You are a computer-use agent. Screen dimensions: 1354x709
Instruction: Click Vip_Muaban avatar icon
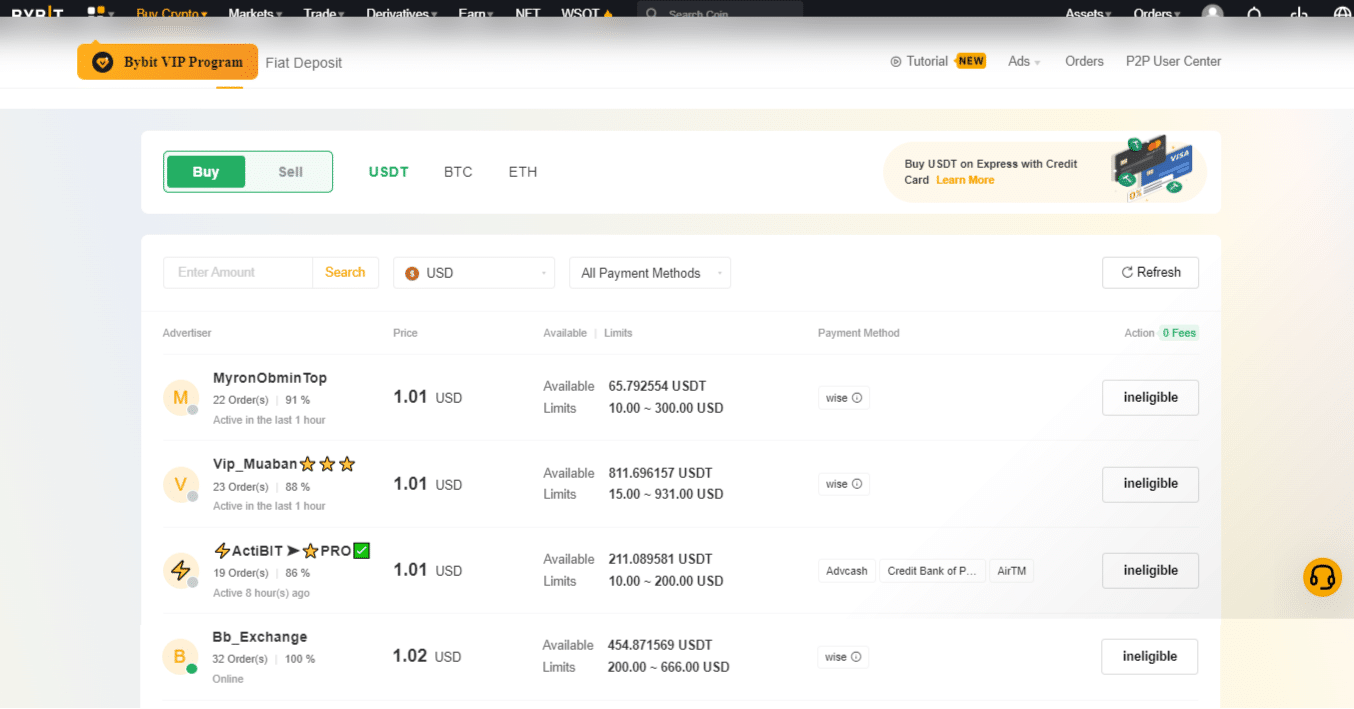tap(181, 485)
